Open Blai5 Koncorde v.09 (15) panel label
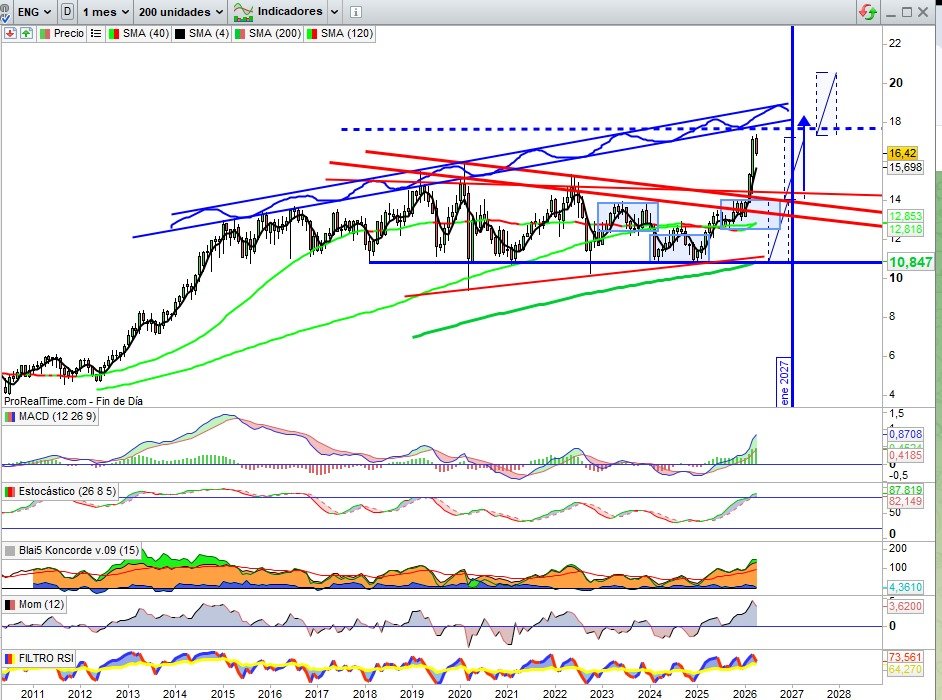Image resolution: width=942 pixels, height=700 pixels. [79, 550]
